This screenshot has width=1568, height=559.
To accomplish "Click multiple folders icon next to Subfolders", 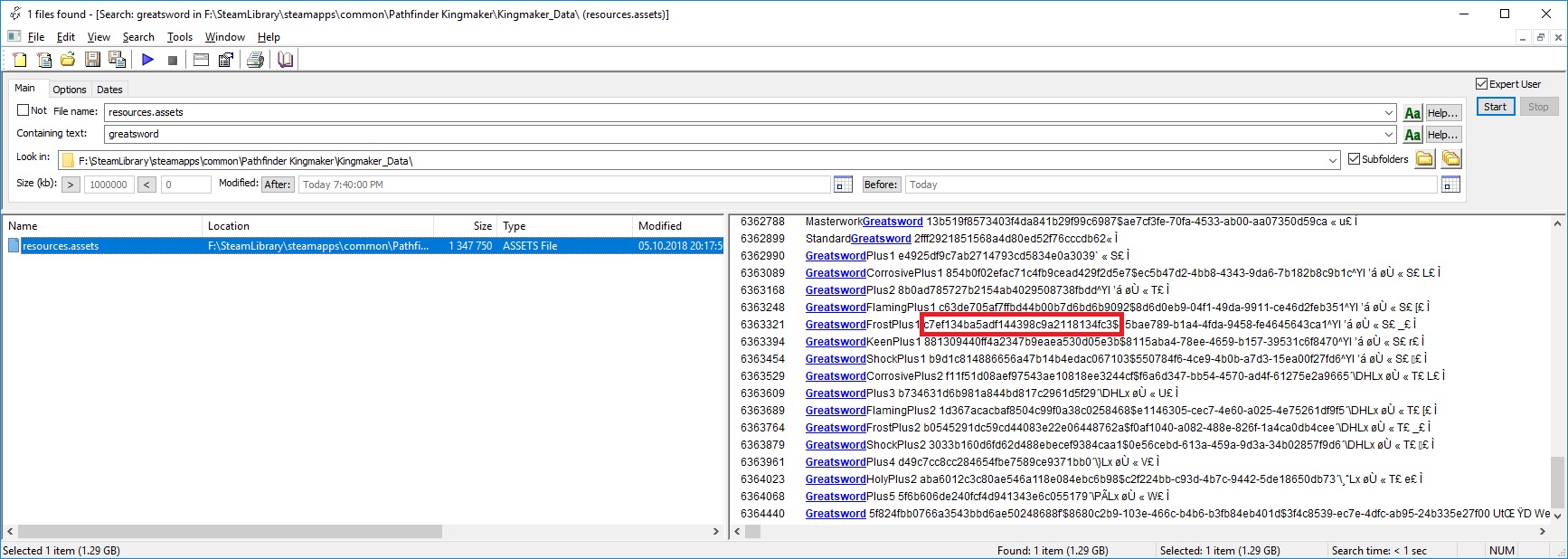I will tap(1451, 159).
